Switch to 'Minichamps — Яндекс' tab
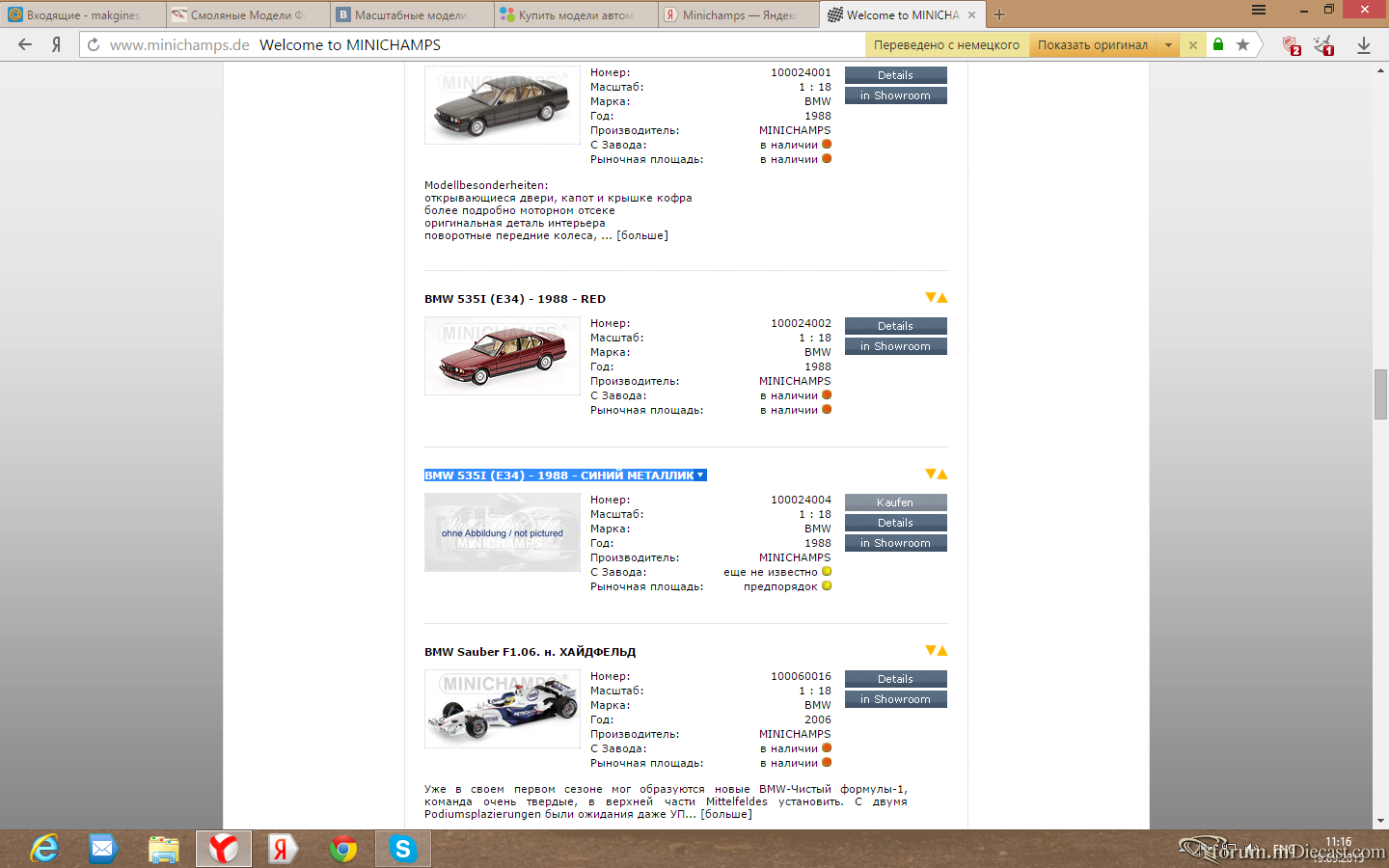This screenshot has width=1389, height=868. [738, 14]
